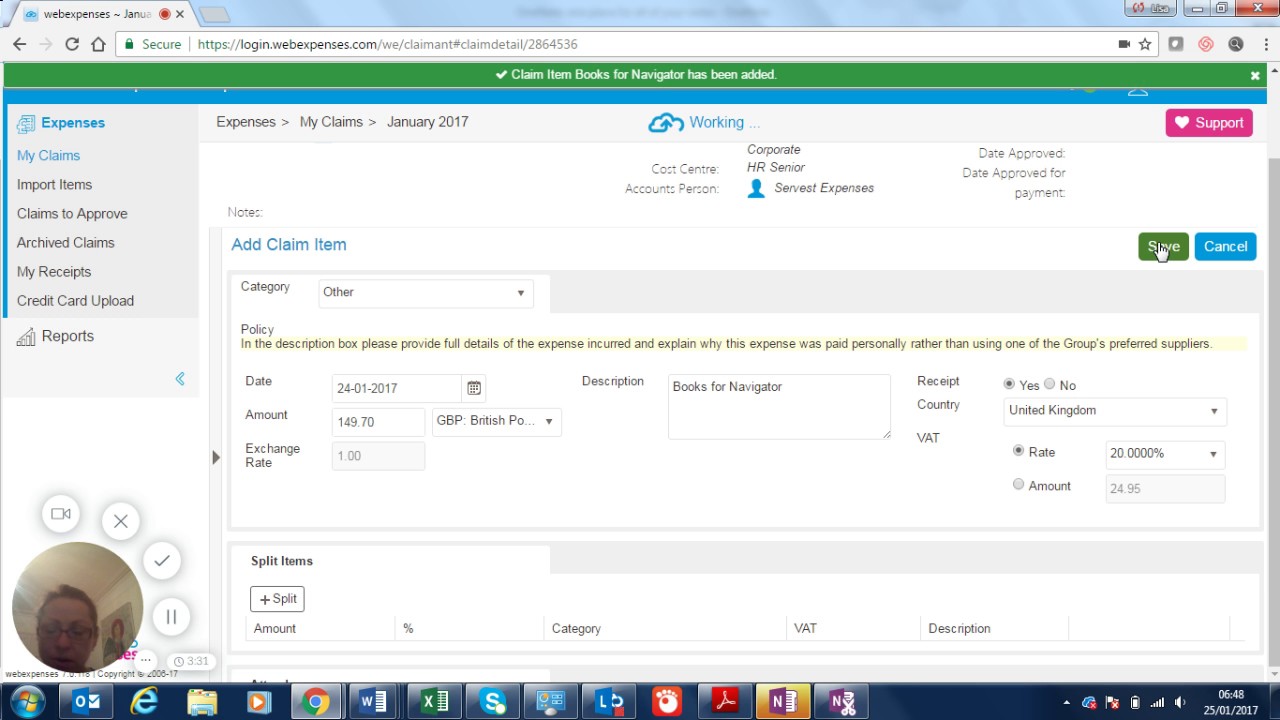Open the currency dropdown GBP British Pound
Image resolution: width=1280 pixels, height=720 pixels.
click(497, 421)
